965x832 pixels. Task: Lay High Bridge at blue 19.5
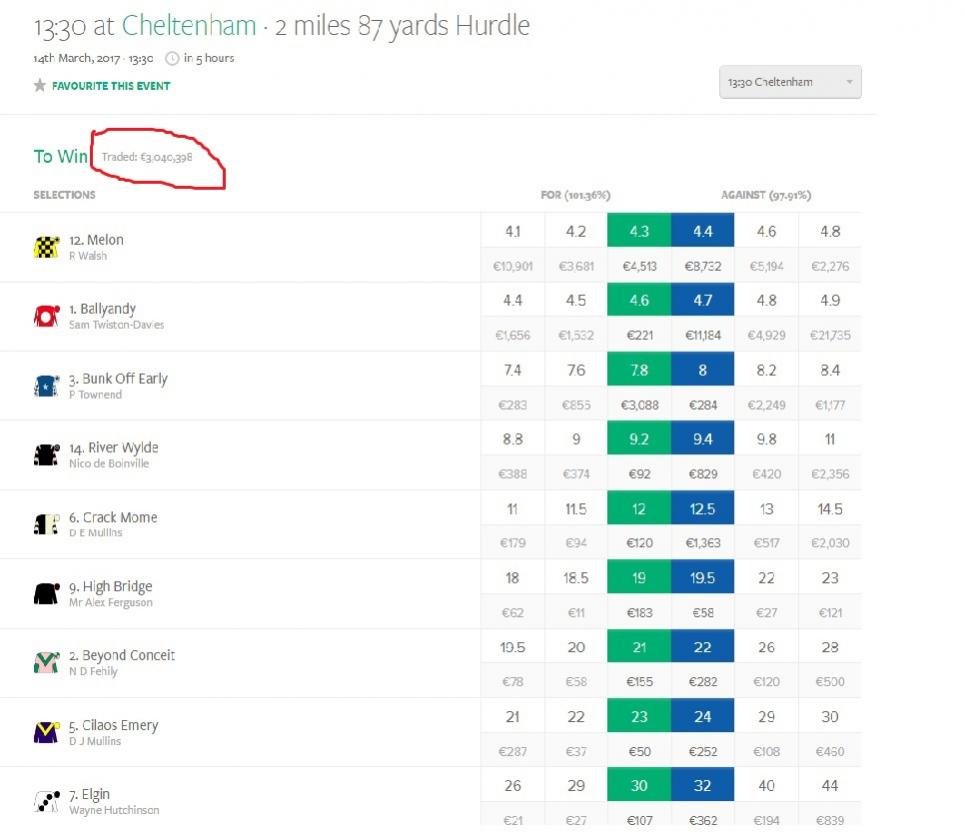(702, 577)
